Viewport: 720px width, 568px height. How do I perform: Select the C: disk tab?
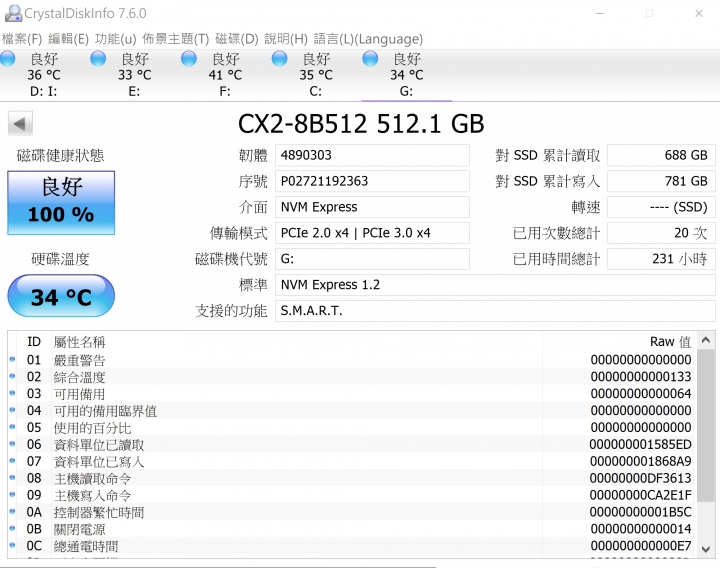point(315,75)
